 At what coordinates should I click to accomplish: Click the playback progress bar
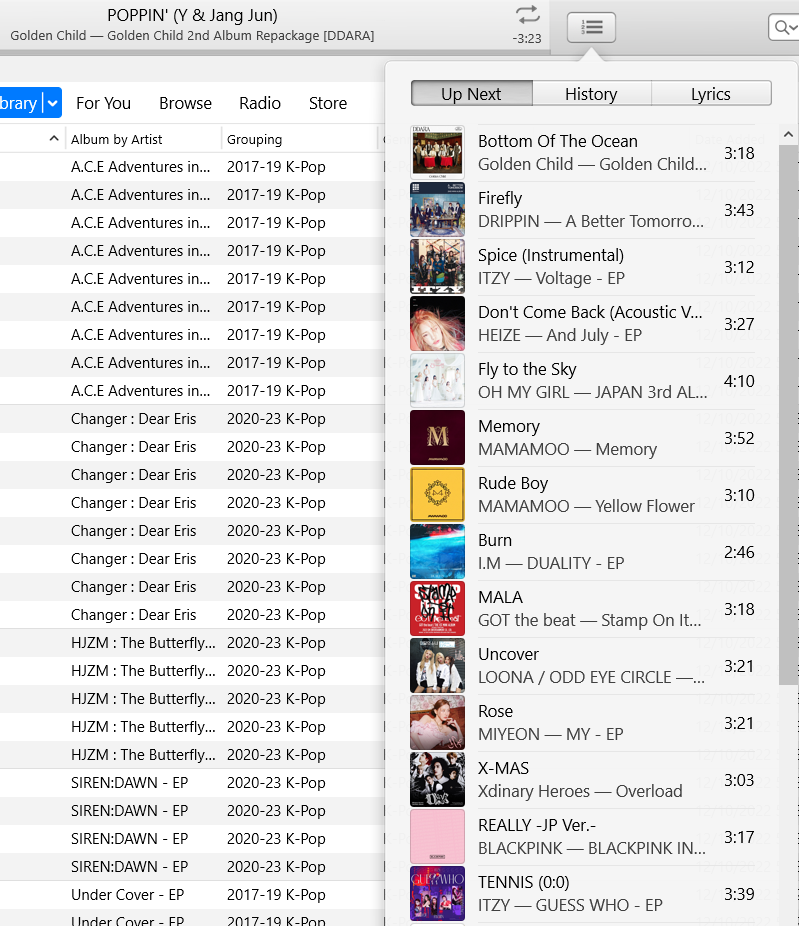275,53
